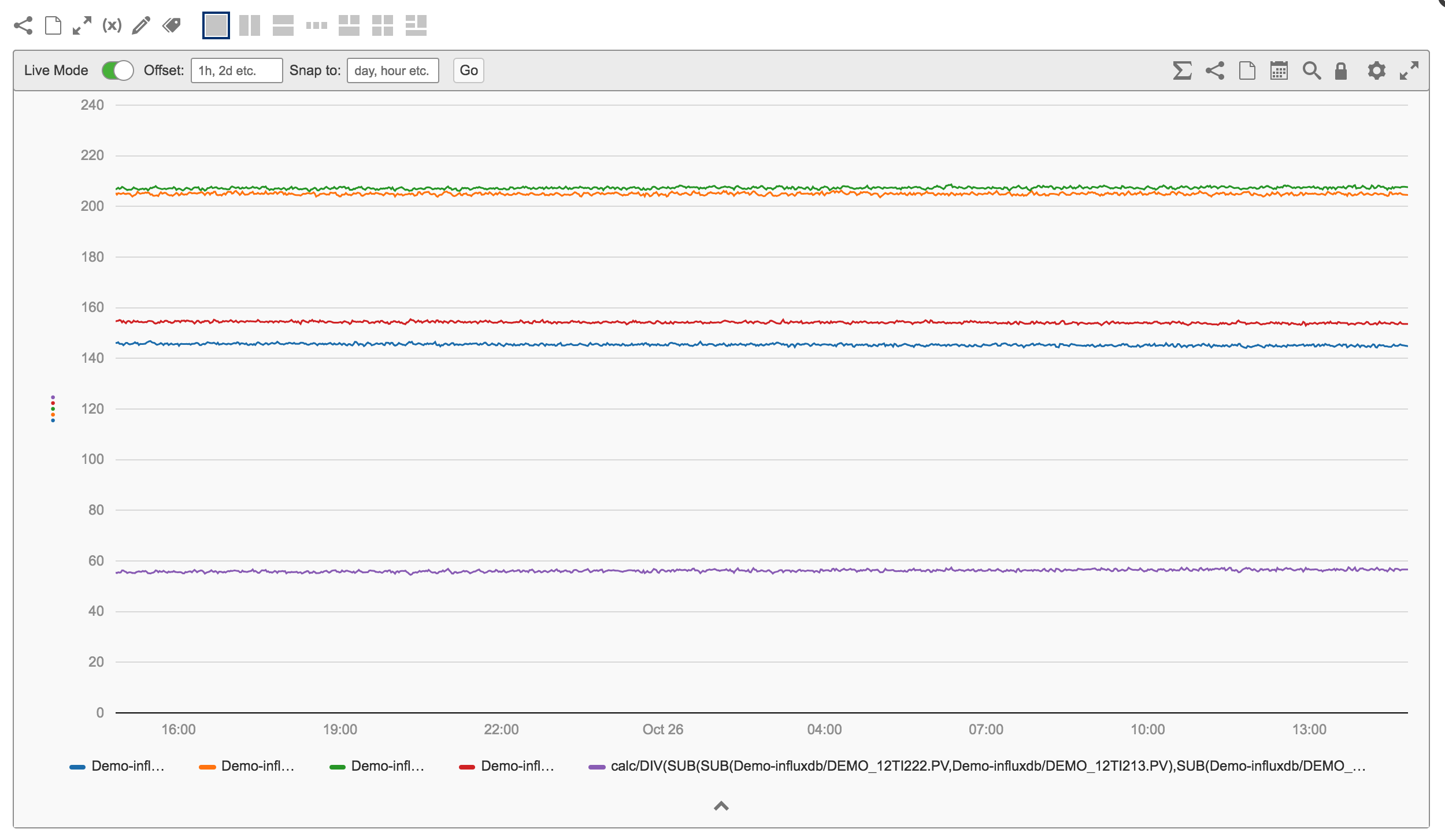This screenshot has height=840, width=1445.
Task: Click the Snap to input field
Action: point(393,70)
